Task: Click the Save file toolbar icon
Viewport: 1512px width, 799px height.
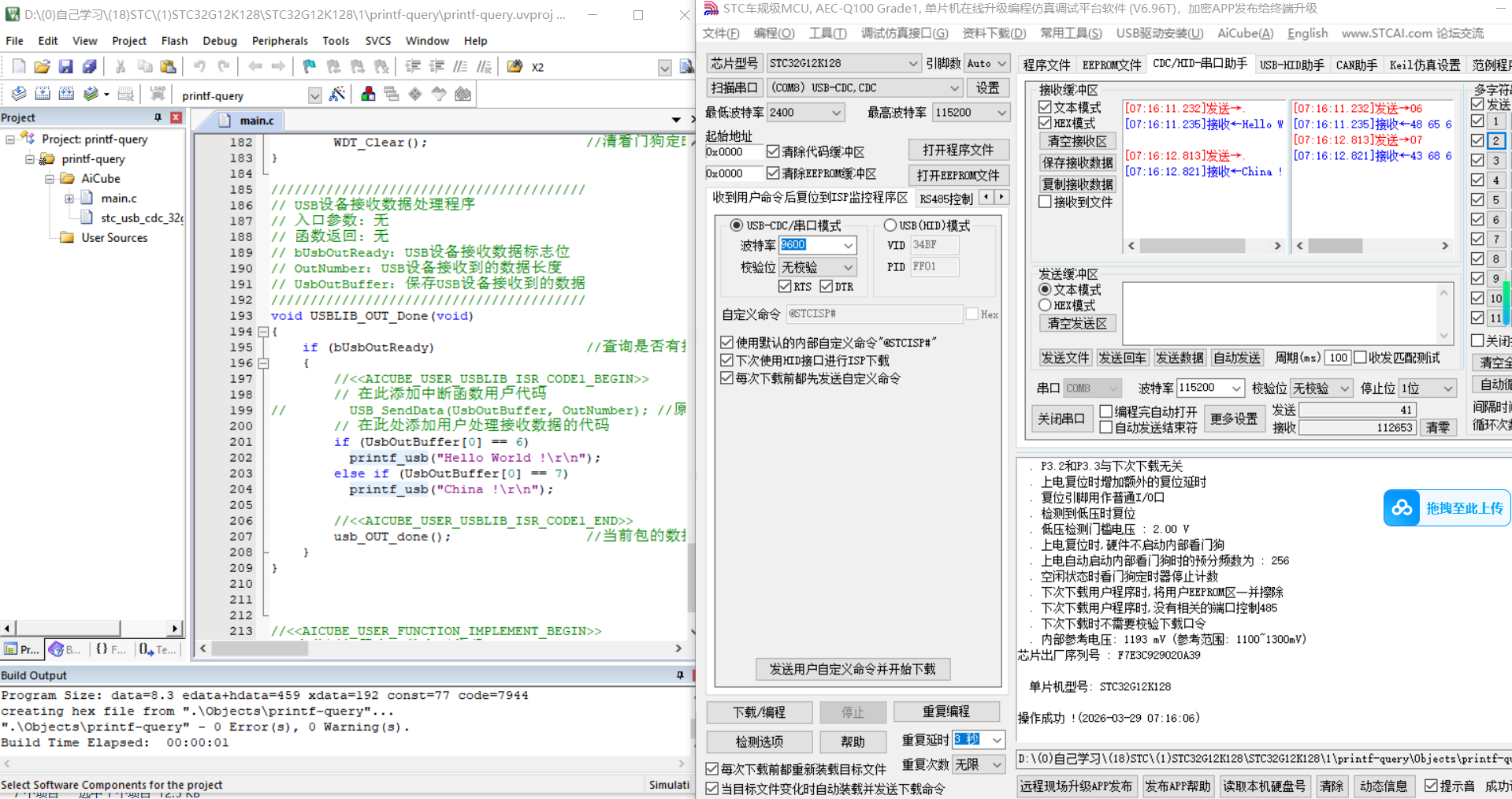Action: pos(66,67)
